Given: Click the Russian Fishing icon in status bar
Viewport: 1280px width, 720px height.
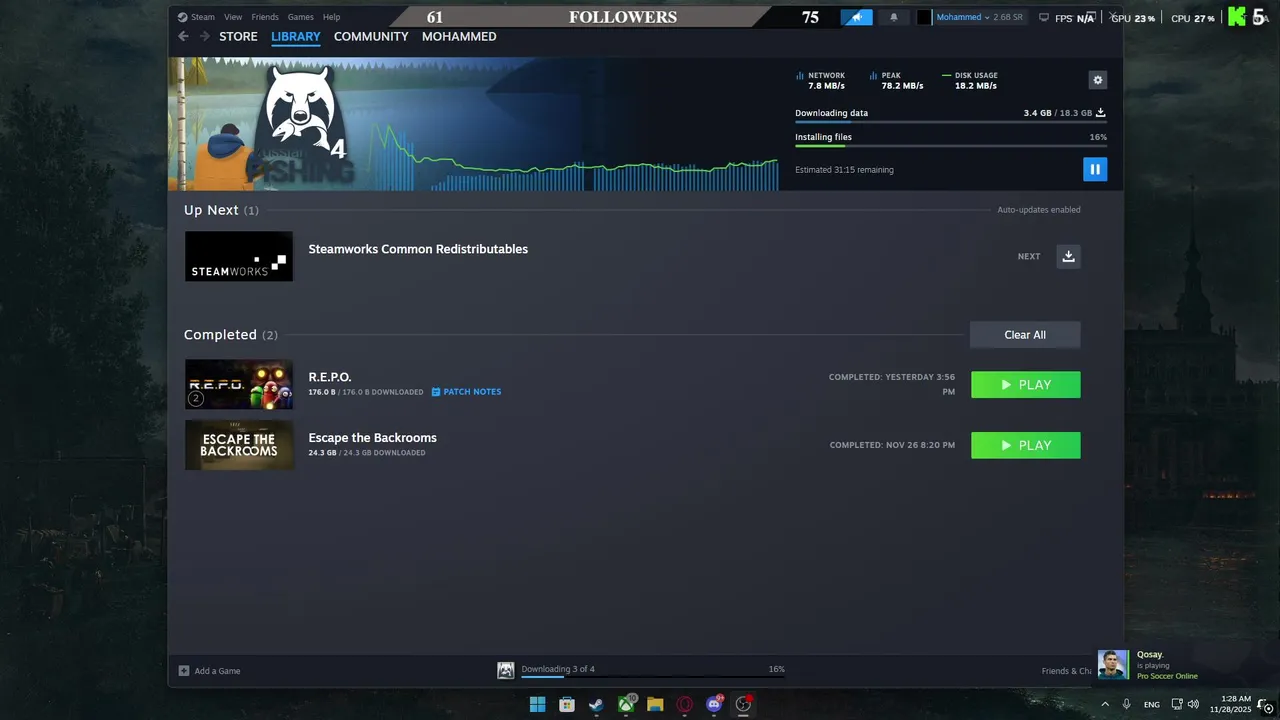Looking at the screenshot, I should pyautogui.click(x=506, y=670).
